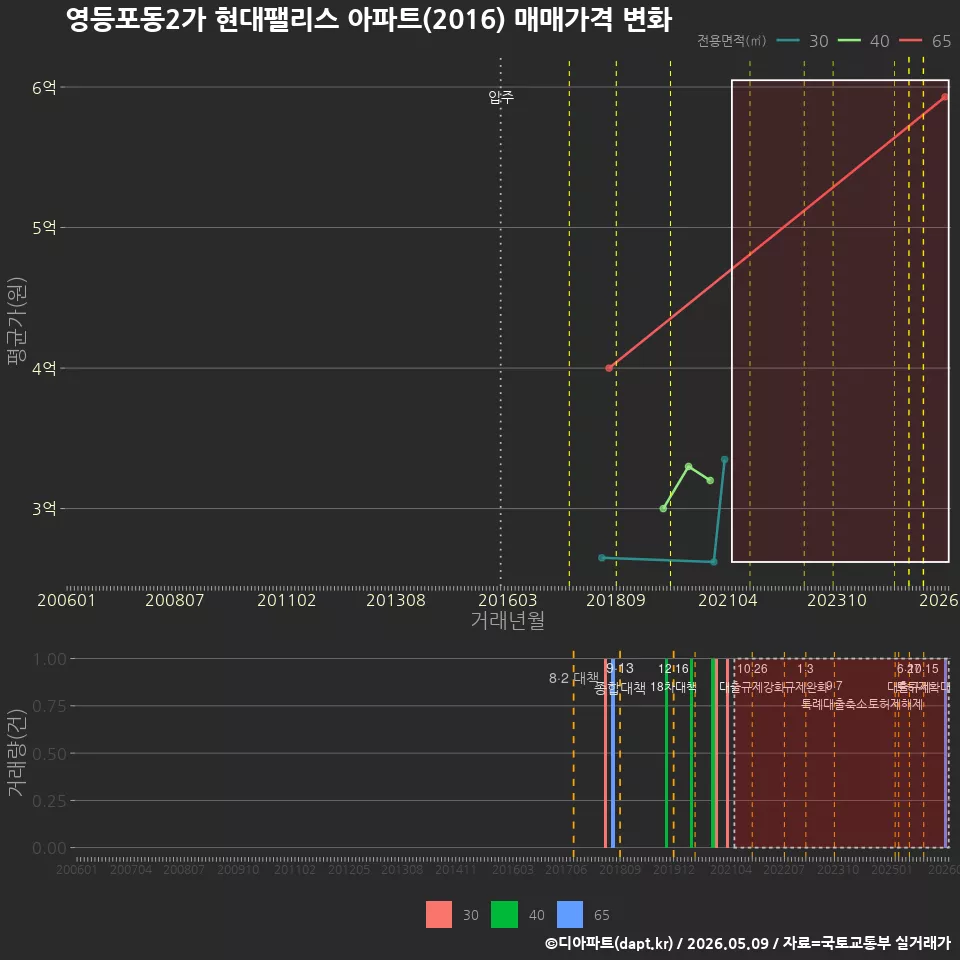
Task: Click the '201809' price-chart x-axis label
Action: [x=616, y=601]
